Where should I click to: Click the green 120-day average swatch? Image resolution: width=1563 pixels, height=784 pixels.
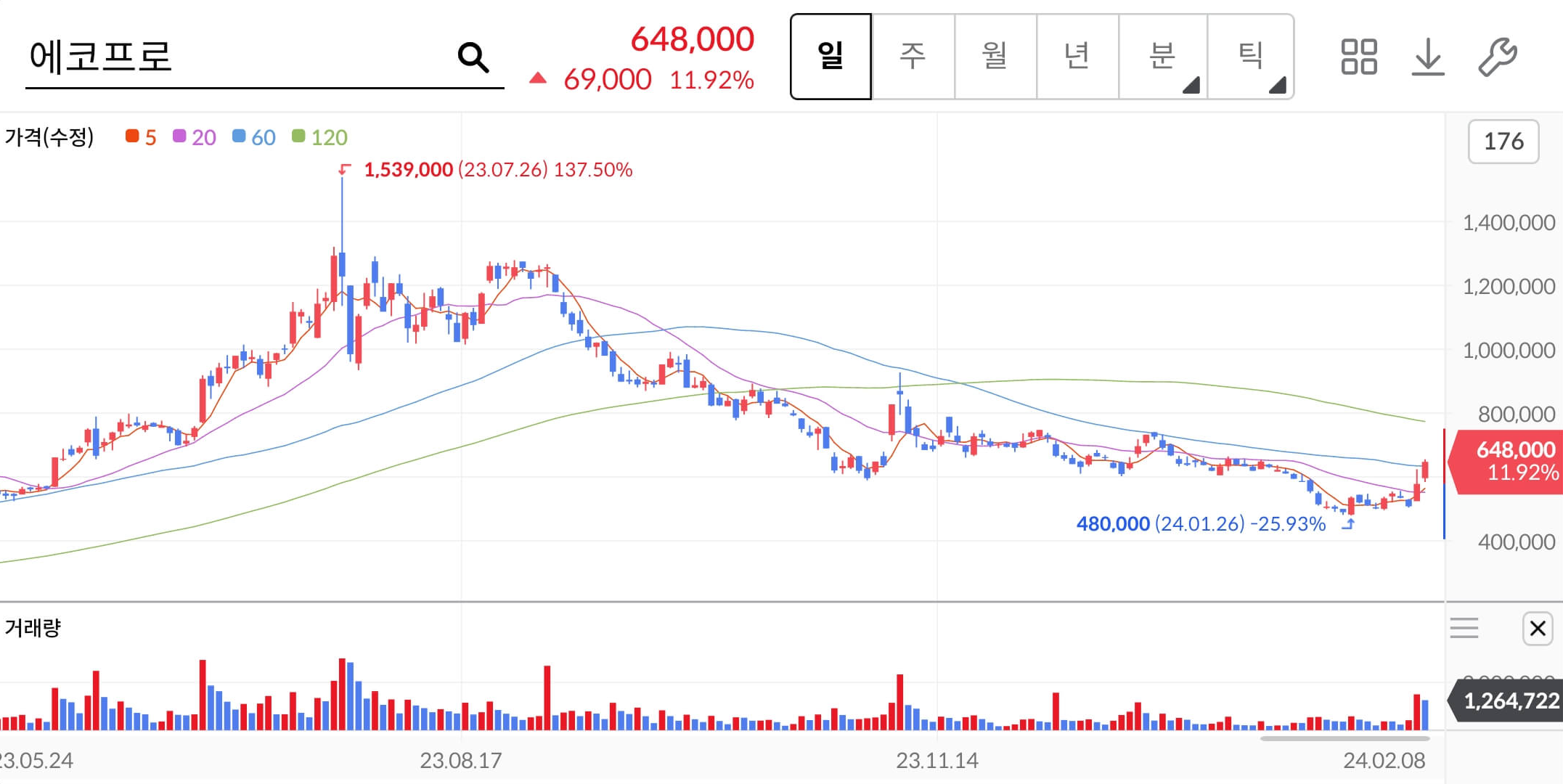(x=298, y=136)
